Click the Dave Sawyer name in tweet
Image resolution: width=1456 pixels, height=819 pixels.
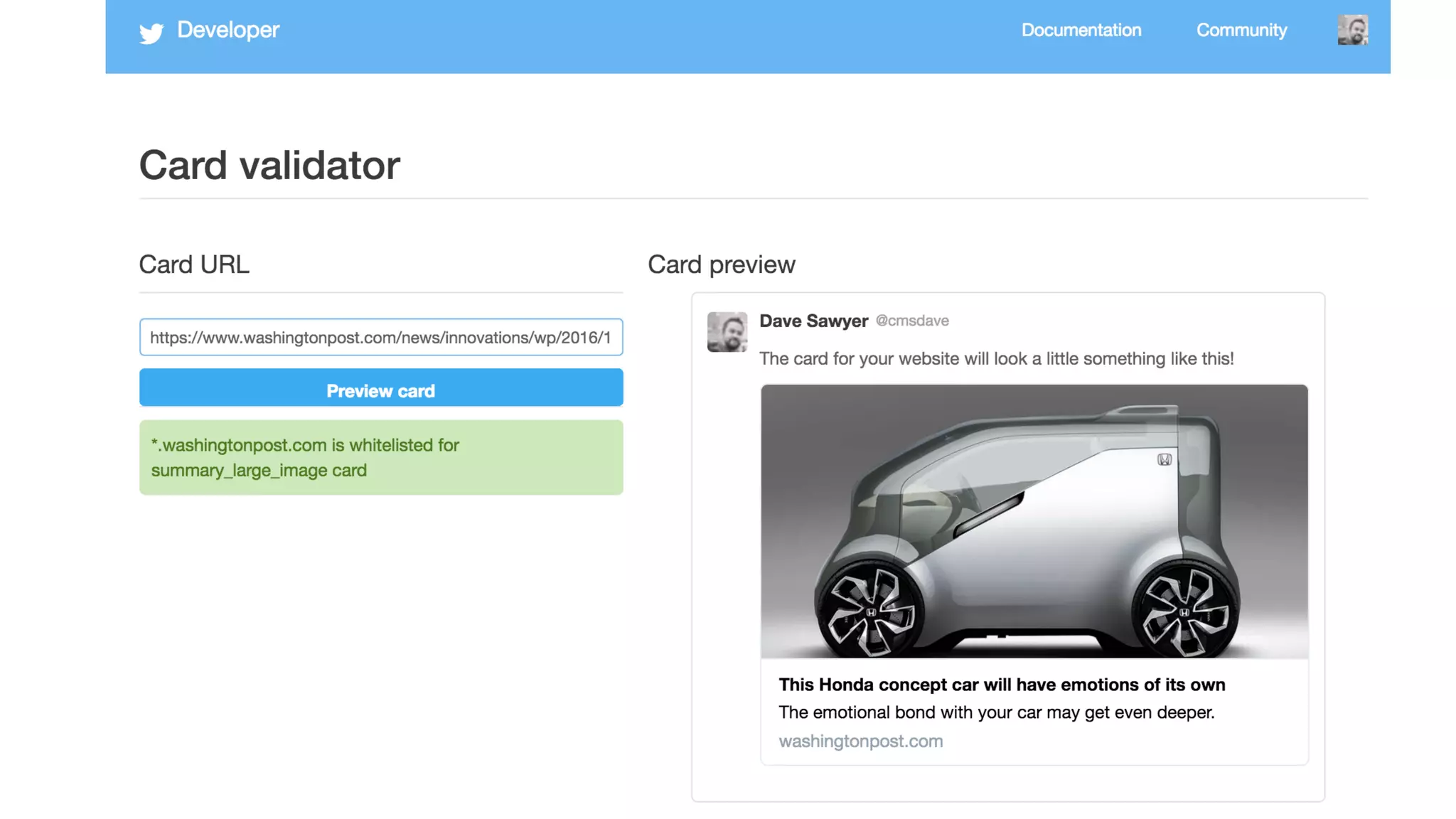pos(813,321)
